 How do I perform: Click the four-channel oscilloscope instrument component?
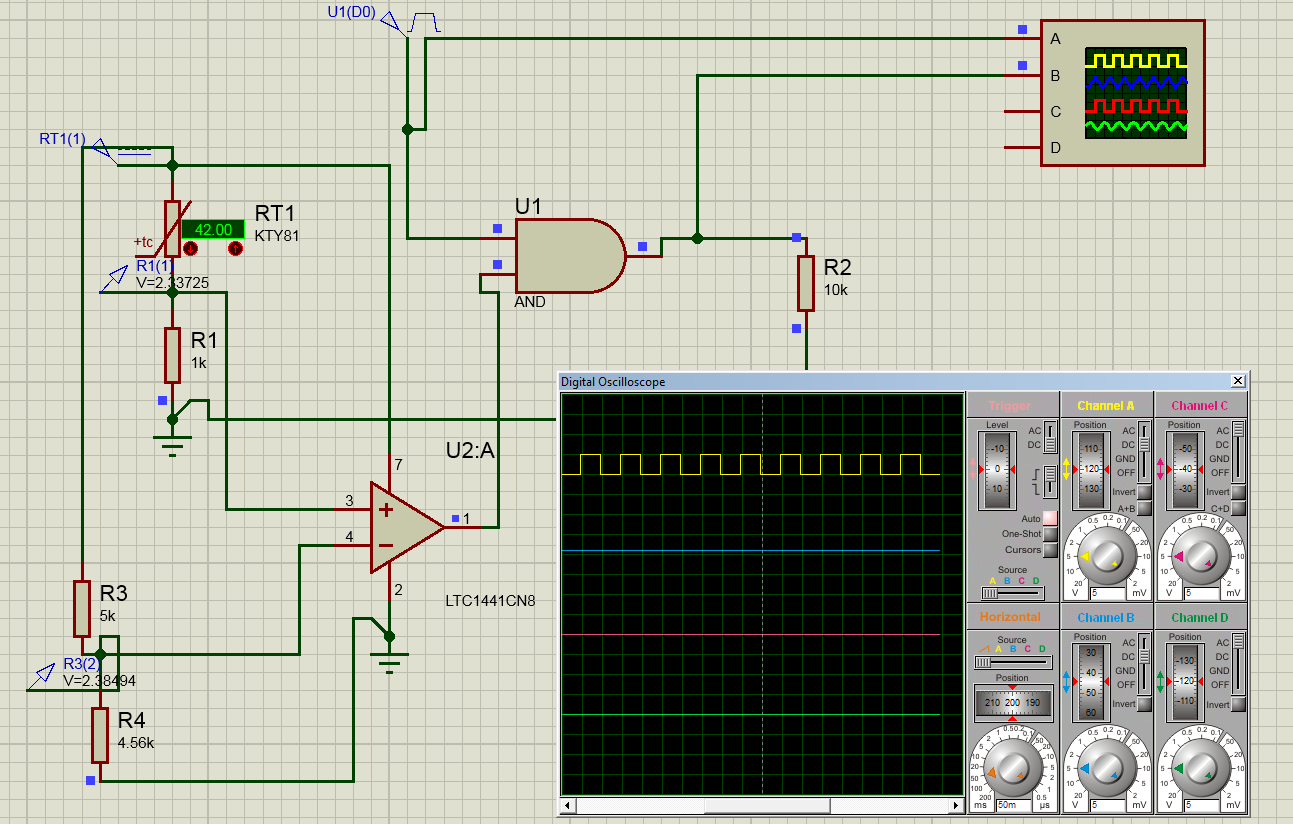pos(1122,93)
